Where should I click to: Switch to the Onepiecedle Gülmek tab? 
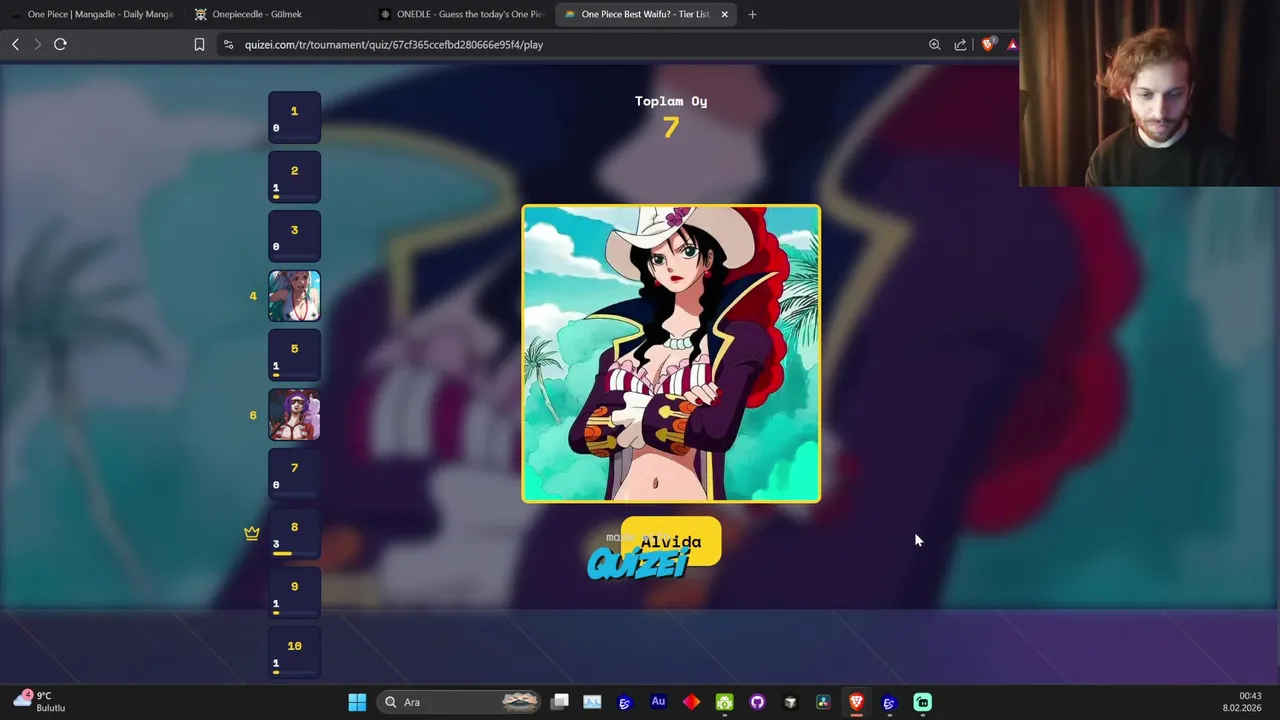coord(275,14)
